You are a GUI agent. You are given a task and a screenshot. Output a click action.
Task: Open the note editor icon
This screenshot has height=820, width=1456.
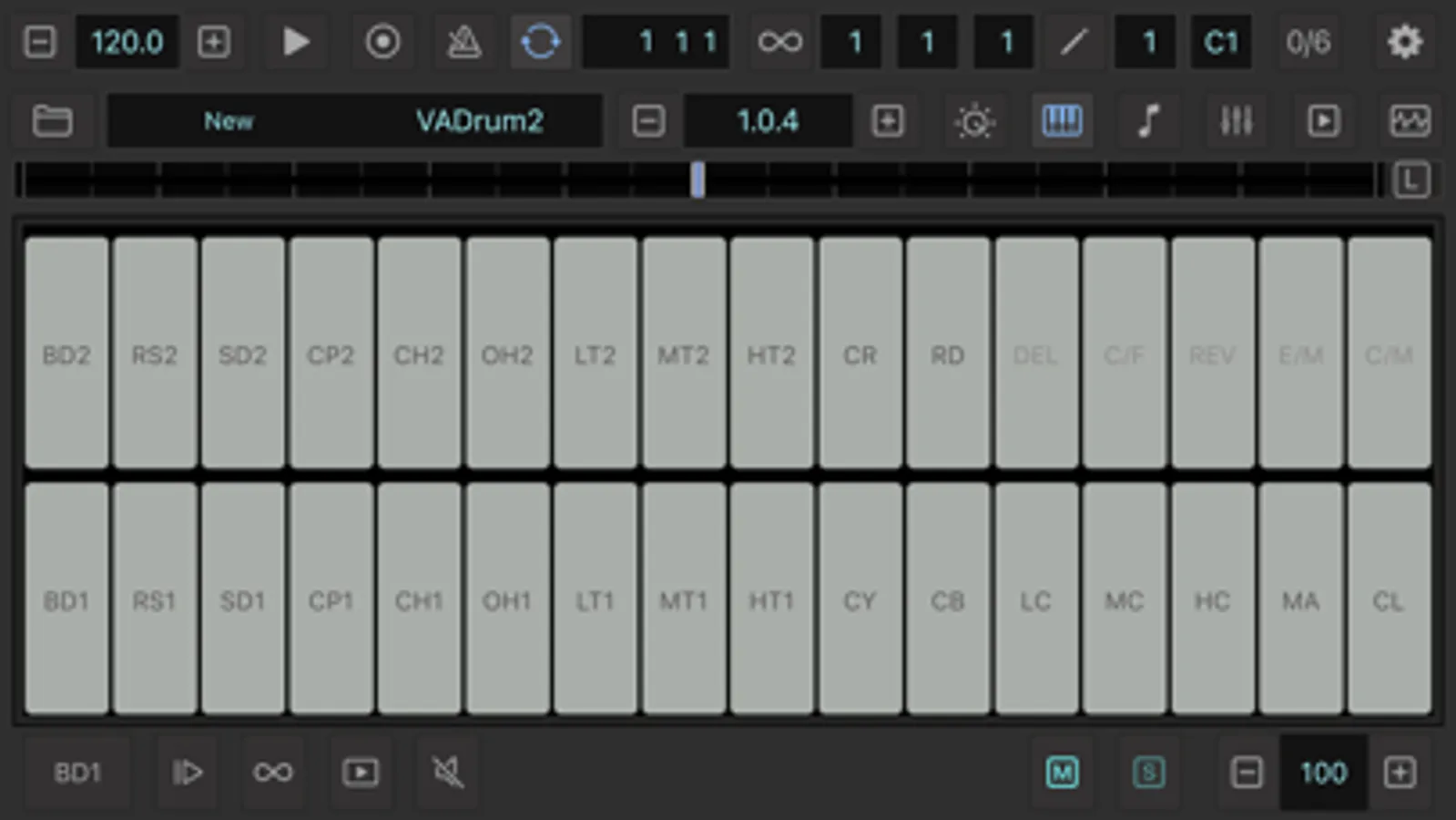tap(1149, 120)
